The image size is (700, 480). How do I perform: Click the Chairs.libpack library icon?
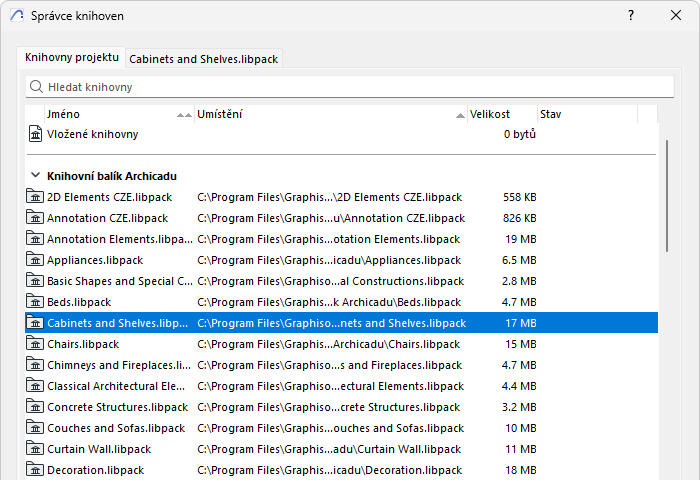pos(35,343)
